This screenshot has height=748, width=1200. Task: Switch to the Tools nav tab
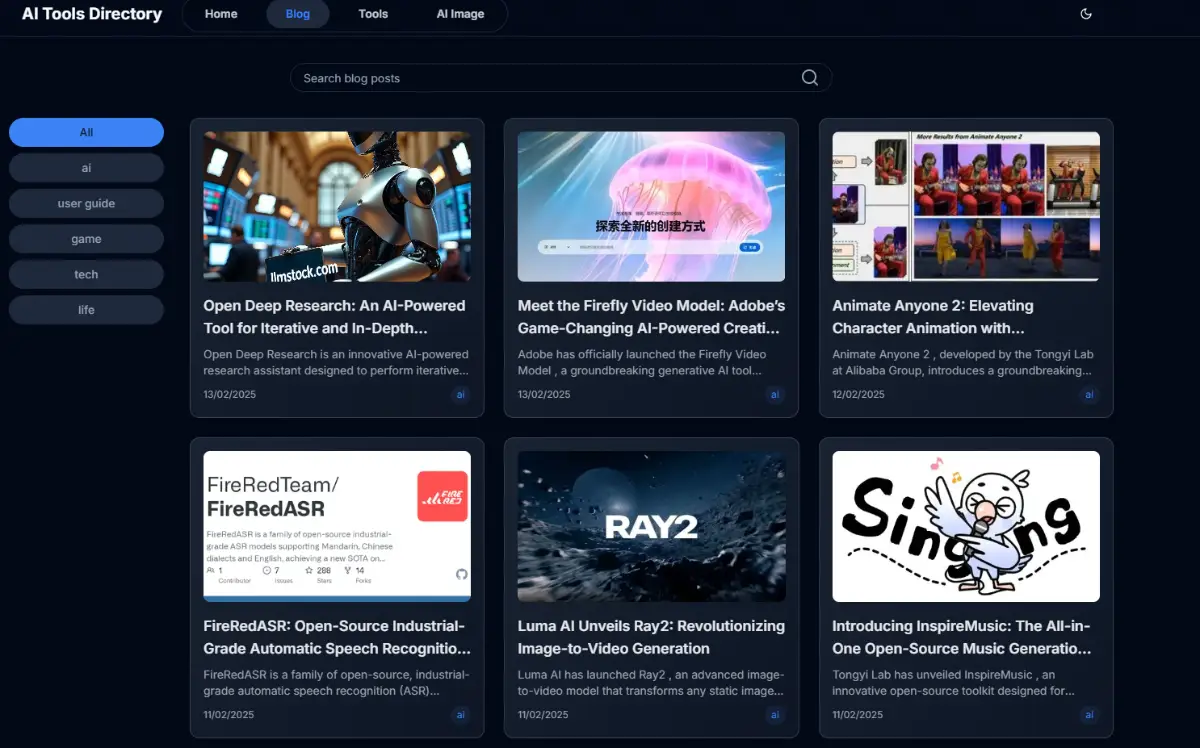(x=373, y=14)
